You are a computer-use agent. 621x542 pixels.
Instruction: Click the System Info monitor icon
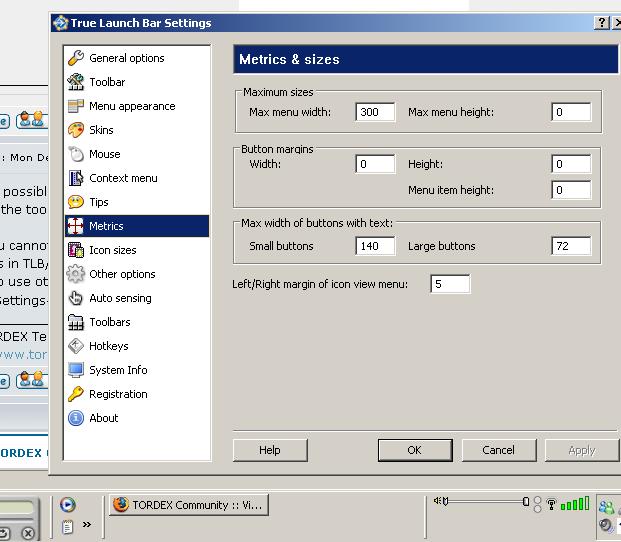click(75, 370)
